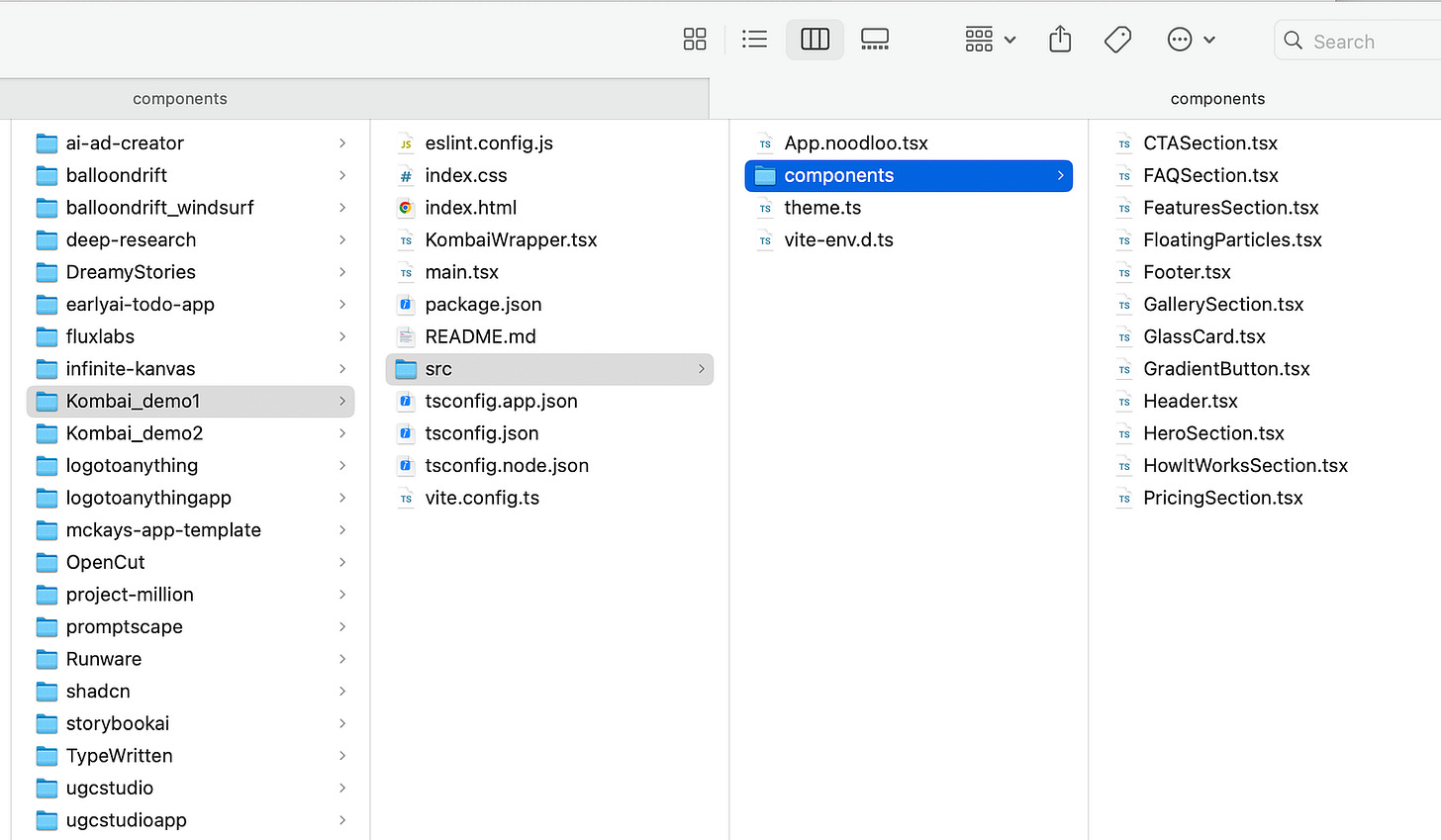1441x840 pixels.
Task: Select the earlyai-todo-app folder
Action: click(190, 305)
